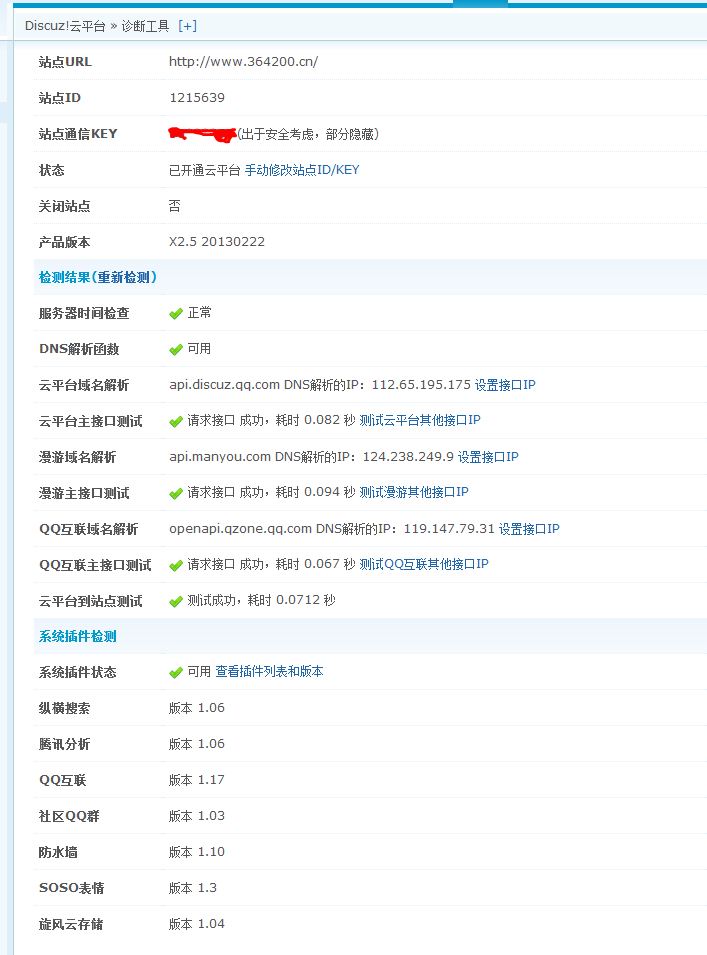The height and width of the screenshot is (955, 707).
Task: Click green check icon for QQ互联主接口测试
Action: 176,565
